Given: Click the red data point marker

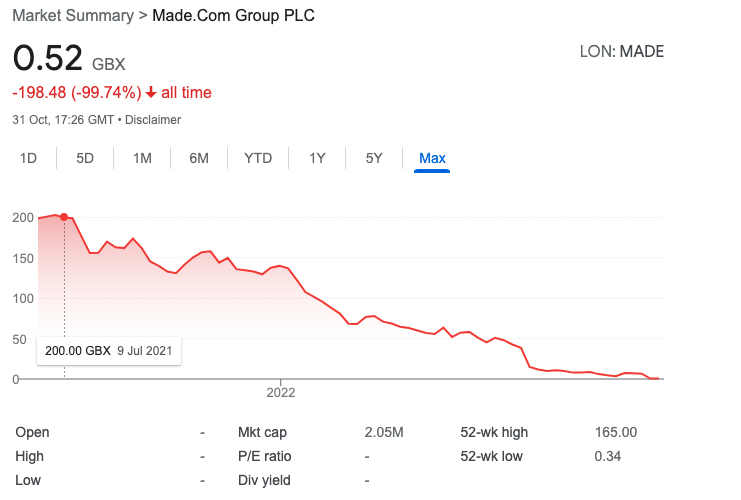Looking at the screenshot, I should click(65, 217).
